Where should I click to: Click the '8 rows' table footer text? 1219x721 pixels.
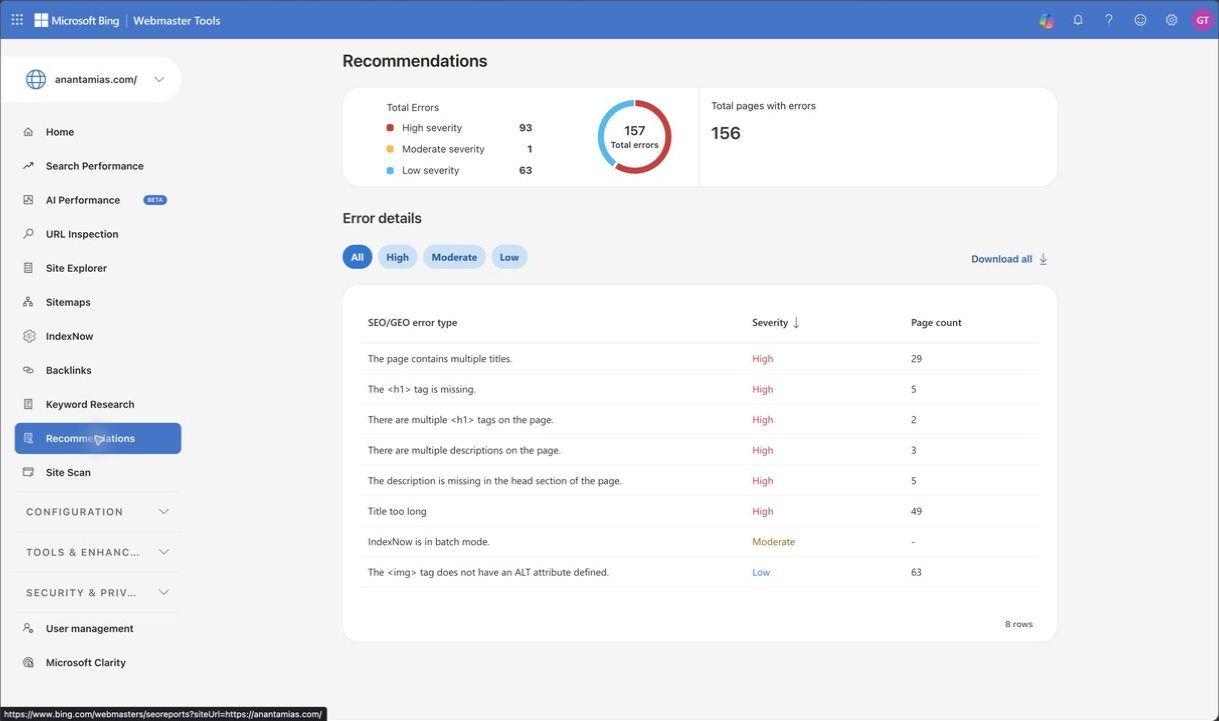pos(1019,624)
